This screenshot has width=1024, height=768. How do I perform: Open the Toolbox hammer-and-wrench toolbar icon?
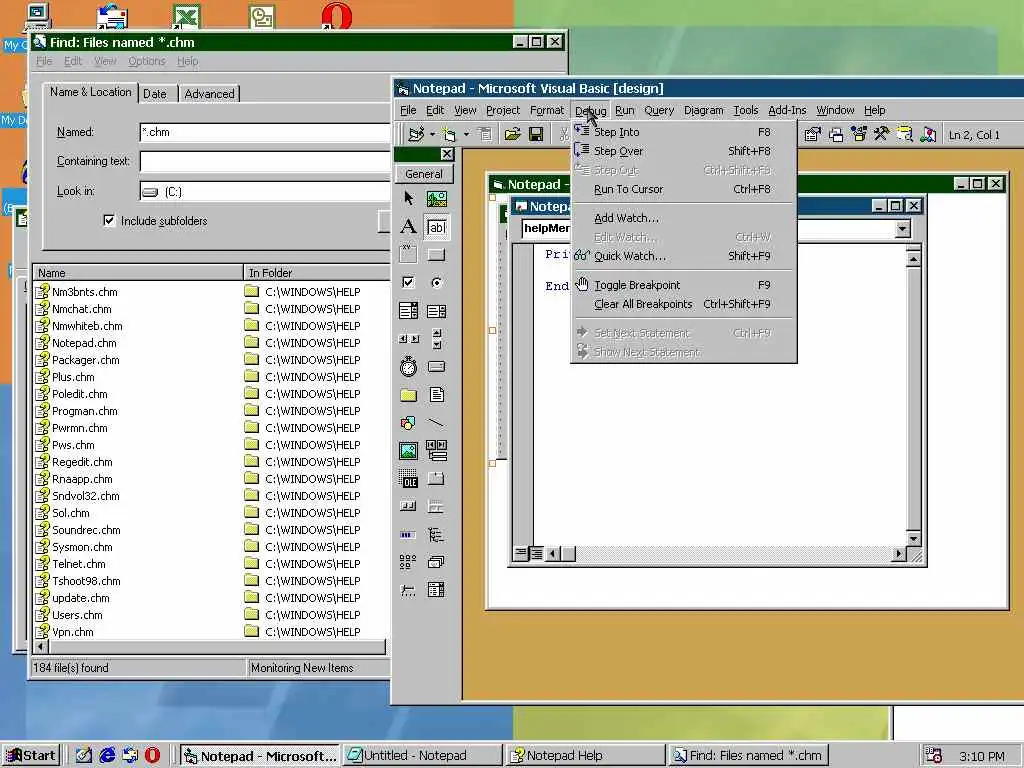[x=881, y=135]
